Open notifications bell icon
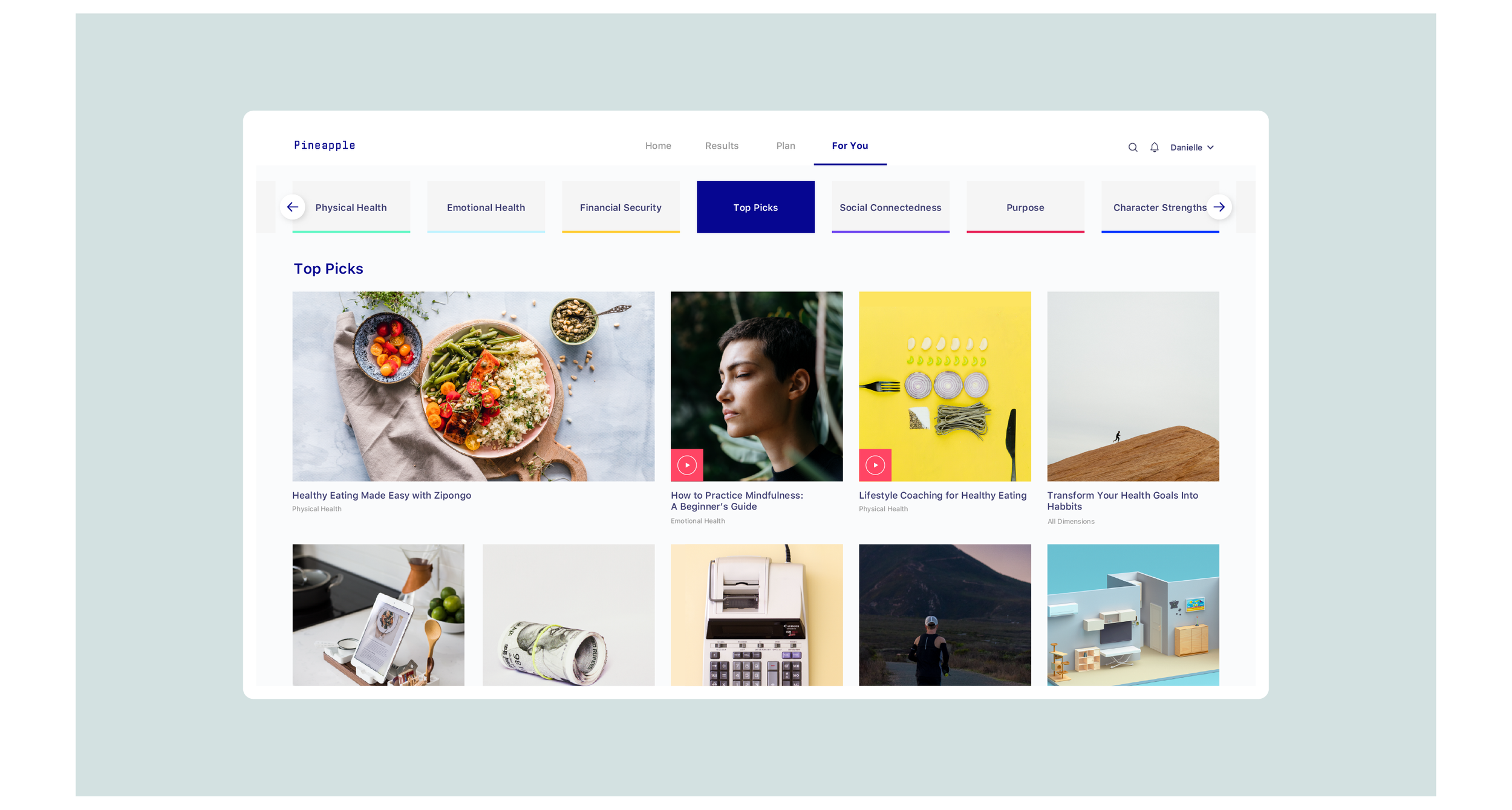This screenshot has width=1512, height=810. point(1155,147)
